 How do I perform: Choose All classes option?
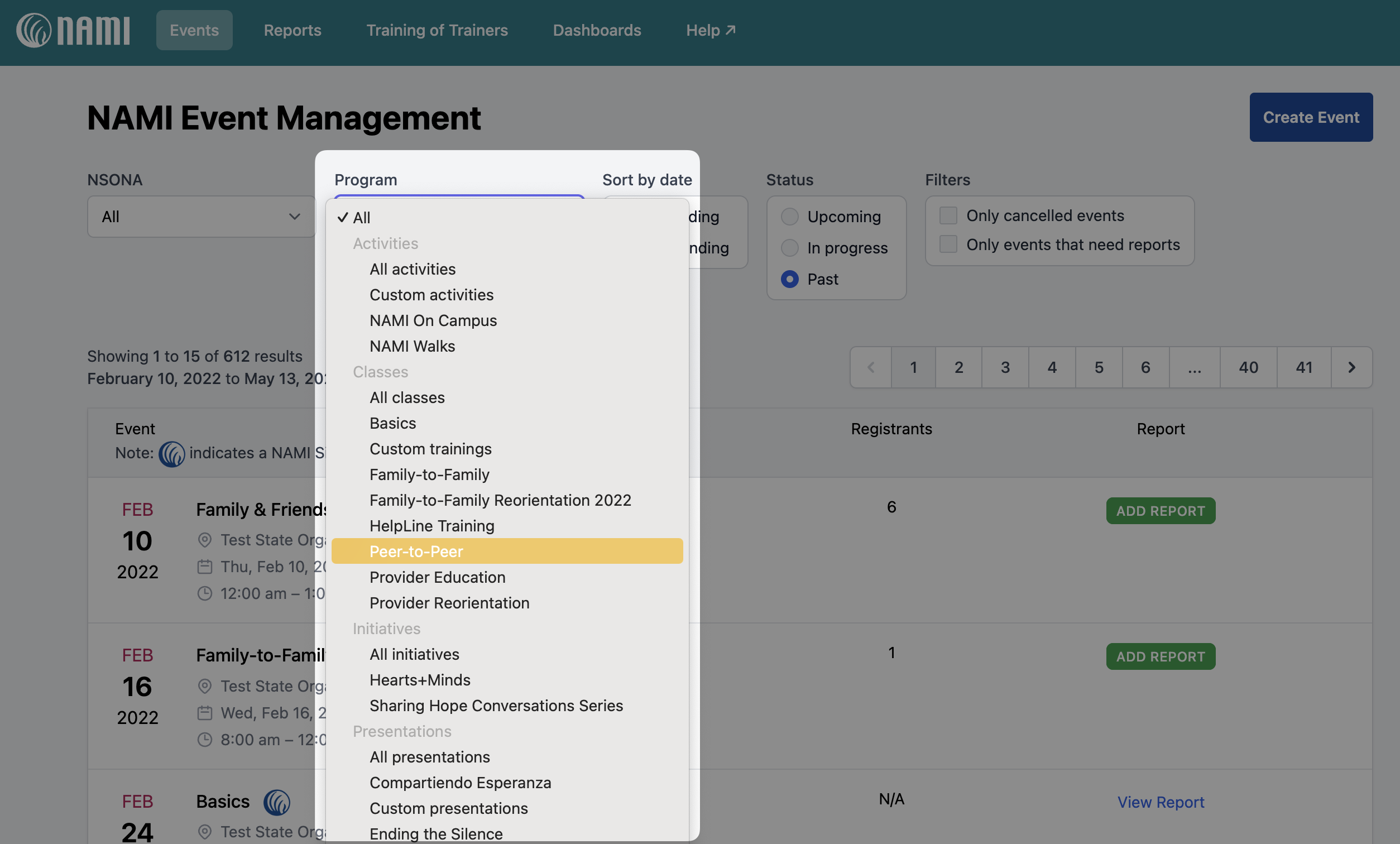(507, 397)
